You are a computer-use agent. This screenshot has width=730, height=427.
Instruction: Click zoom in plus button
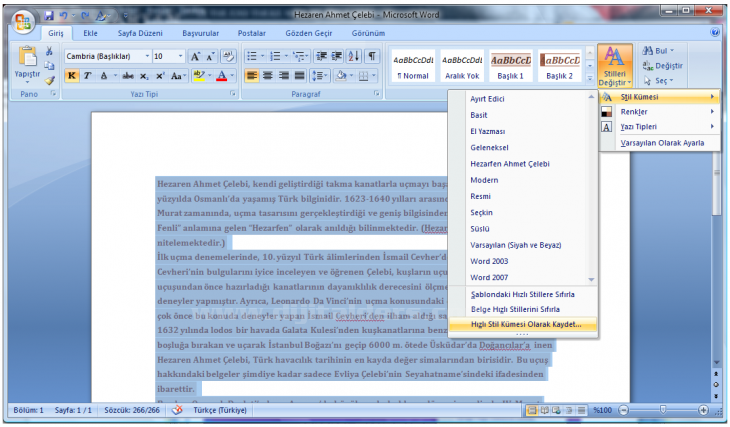click(703, 410)
